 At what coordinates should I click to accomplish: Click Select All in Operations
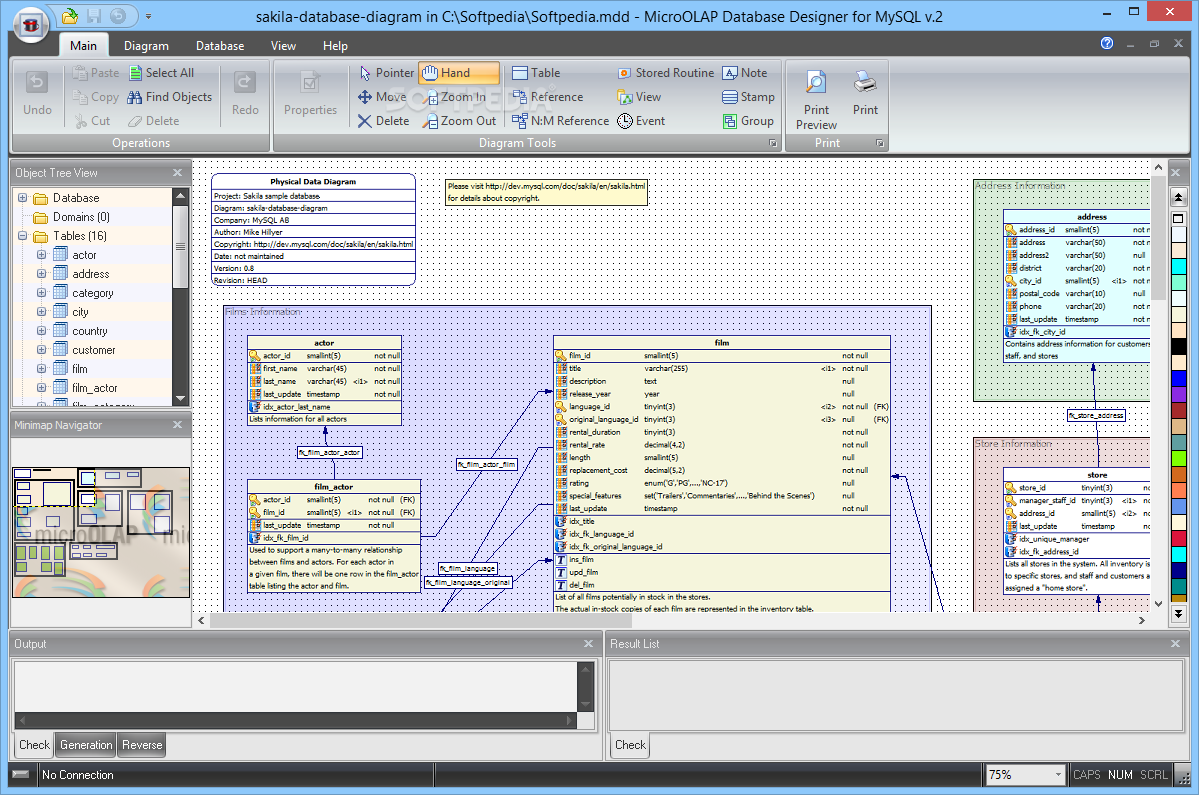[161, 73]
